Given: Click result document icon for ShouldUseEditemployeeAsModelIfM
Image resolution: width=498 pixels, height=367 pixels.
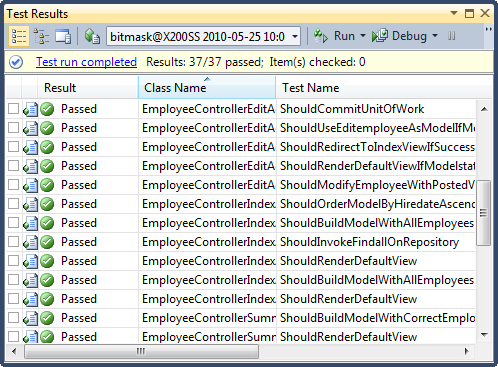Looking at the screenshot, I should (x=30, y=128).
